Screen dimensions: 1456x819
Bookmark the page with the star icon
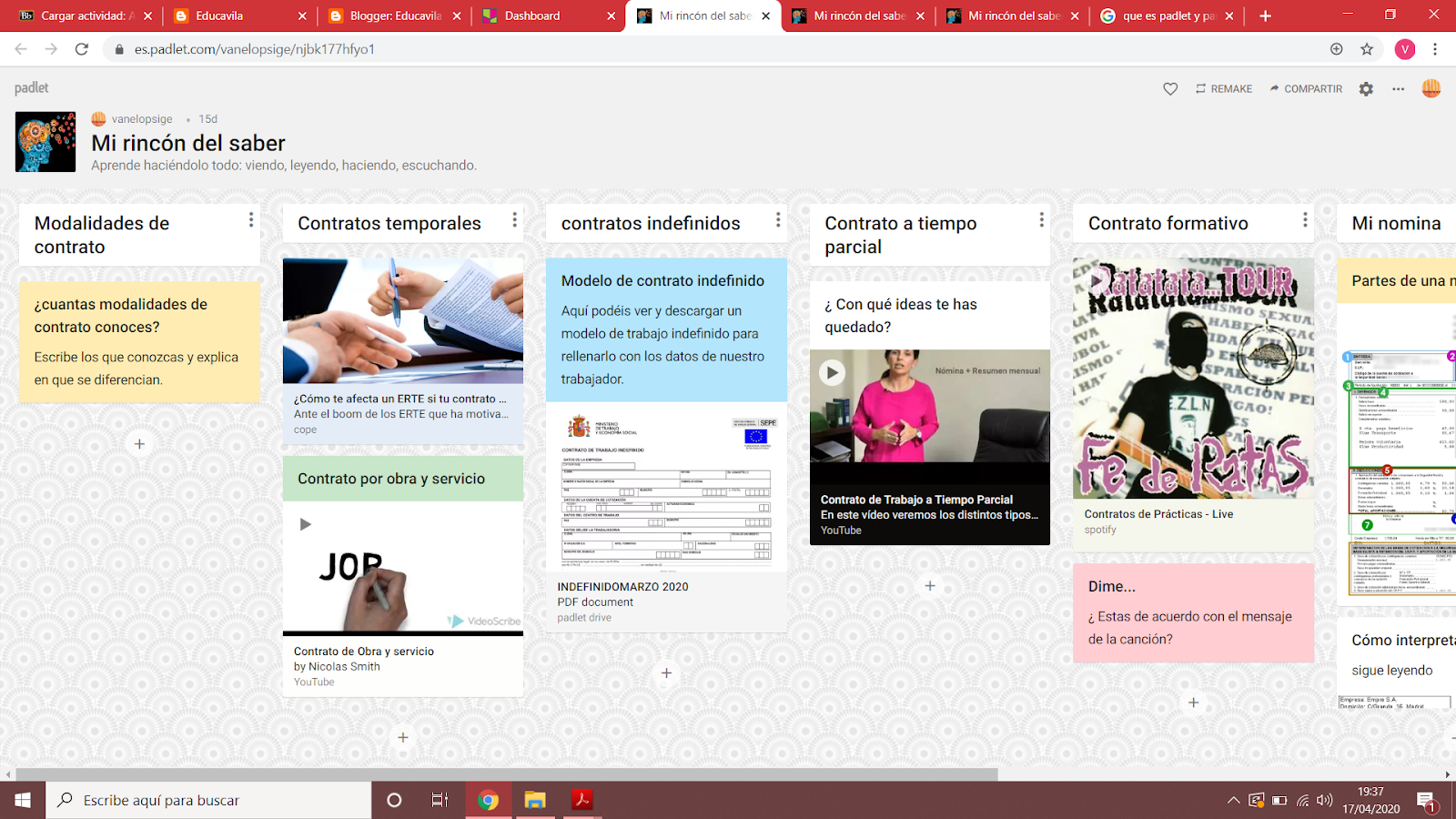coord(1366,49)
